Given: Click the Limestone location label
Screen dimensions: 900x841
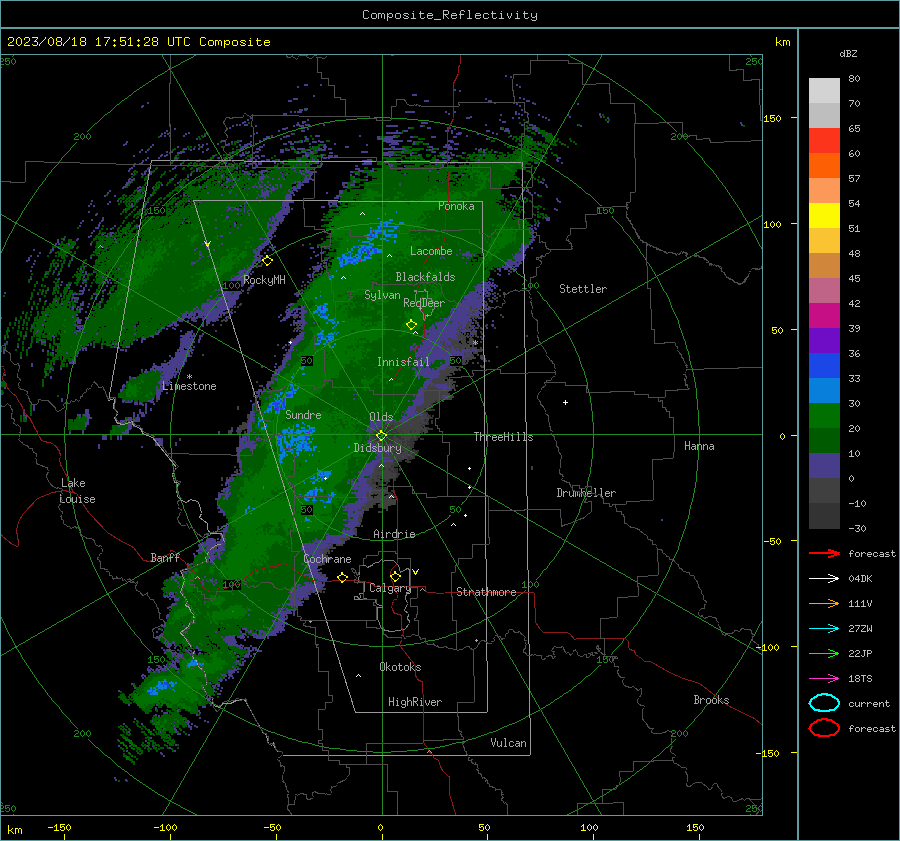Looking at the screenshot, I should click(x=189, y=386).
